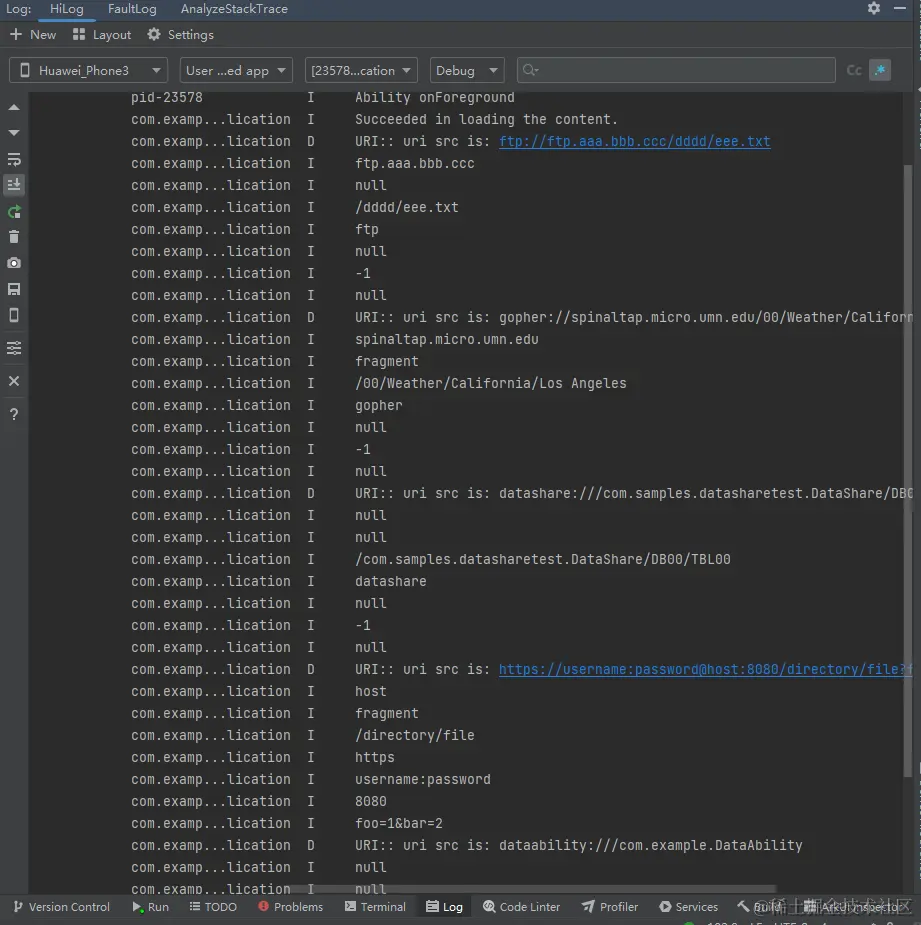Viewport: 921px width, 925px height.
Task: Open the Problems tool window
Action: [290, 907]
